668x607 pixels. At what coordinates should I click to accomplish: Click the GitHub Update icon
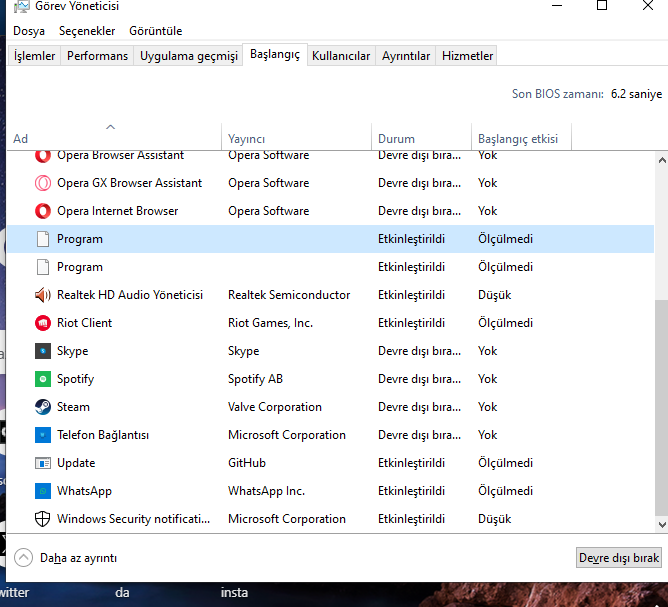coord(43,463)
